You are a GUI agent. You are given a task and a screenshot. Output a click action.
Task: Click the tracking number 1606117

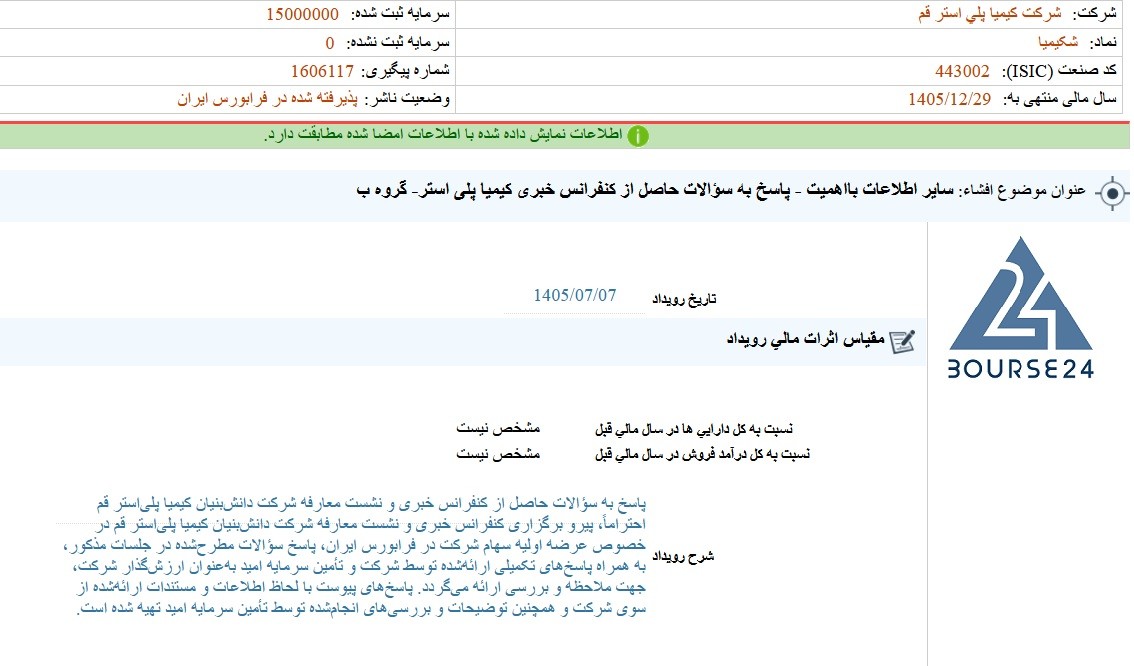click(323, 71)
